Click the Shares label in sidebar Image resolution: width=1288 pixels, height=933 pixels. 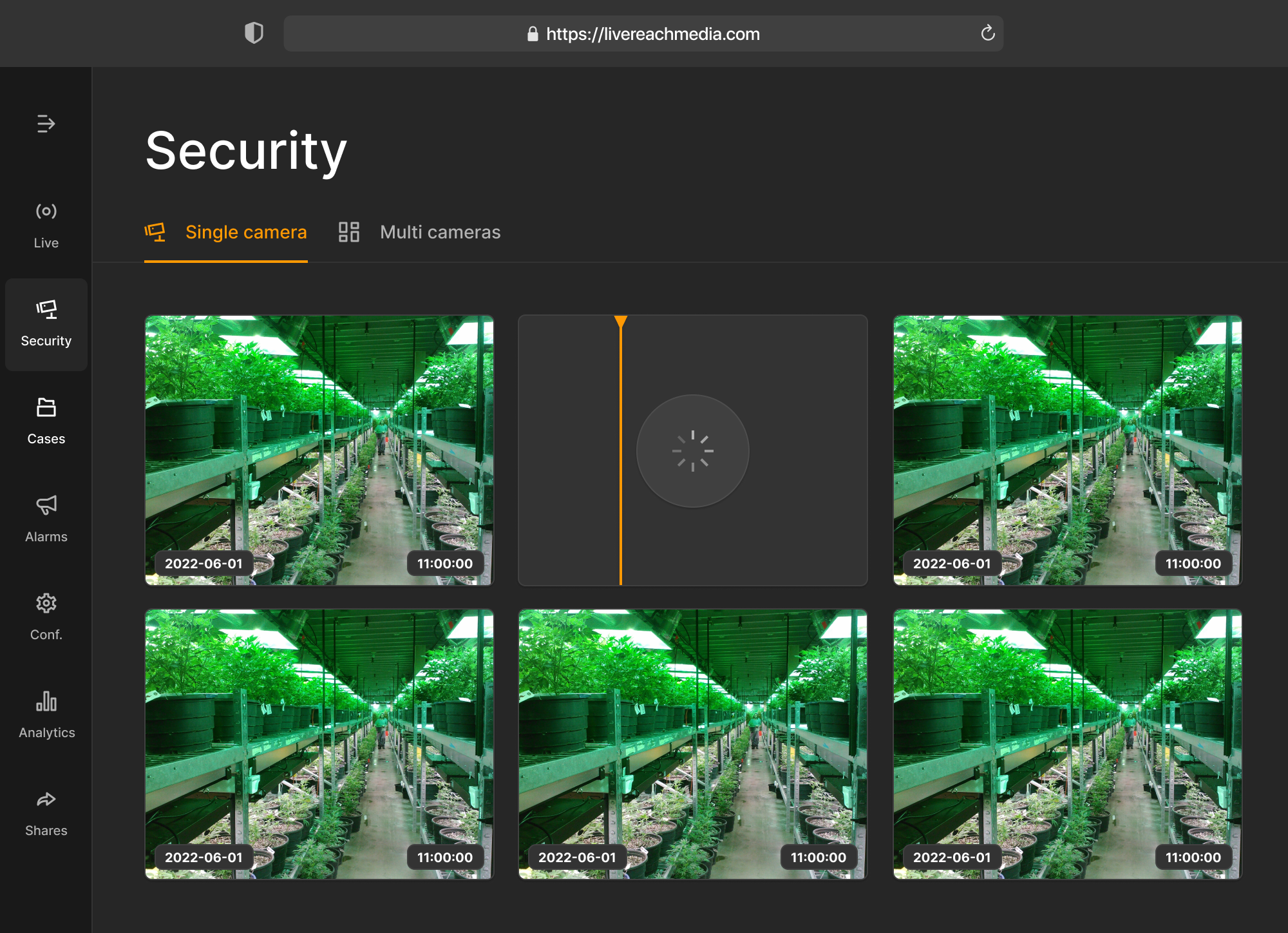[x=46, y=831]
